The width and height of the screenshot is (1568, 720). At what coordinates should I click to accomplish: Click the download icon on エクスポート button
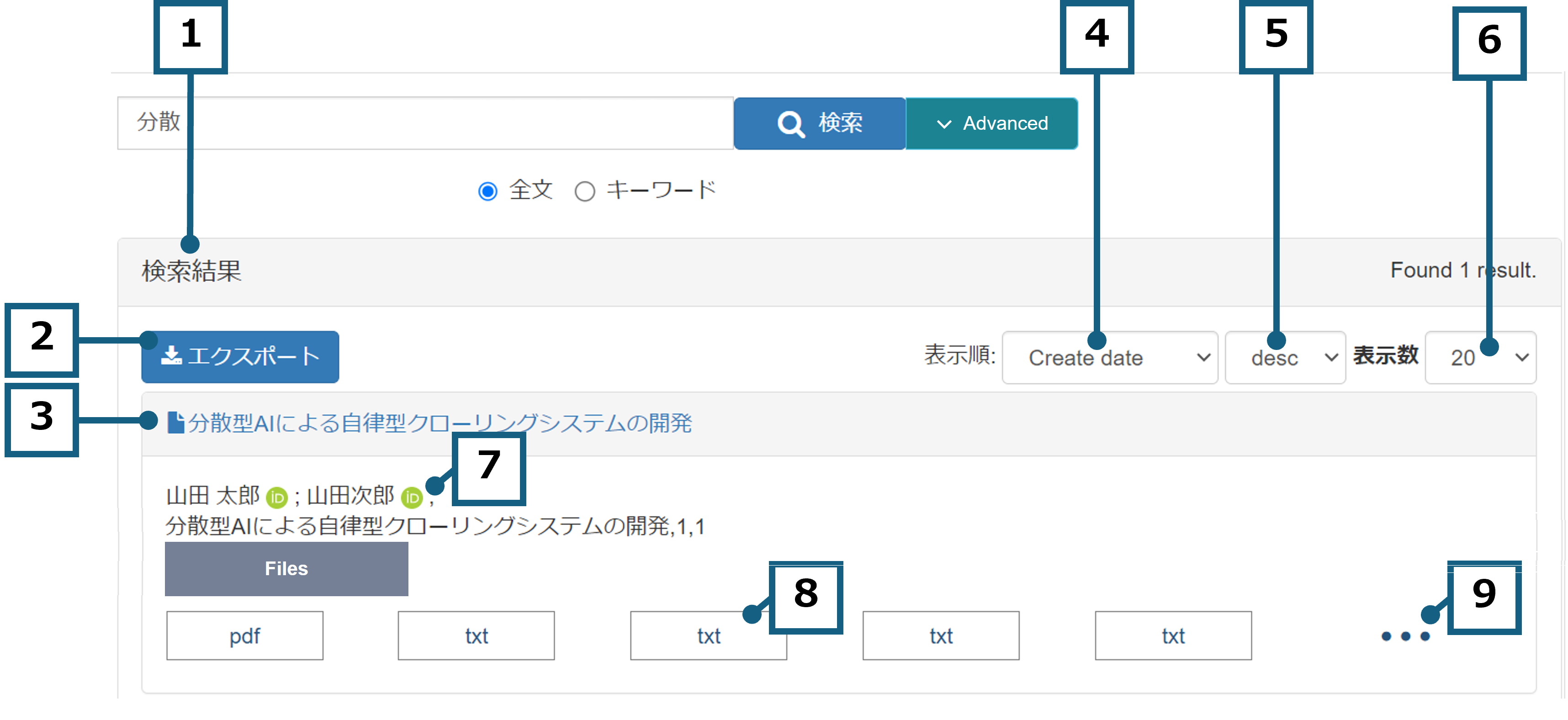click(172, 357)
